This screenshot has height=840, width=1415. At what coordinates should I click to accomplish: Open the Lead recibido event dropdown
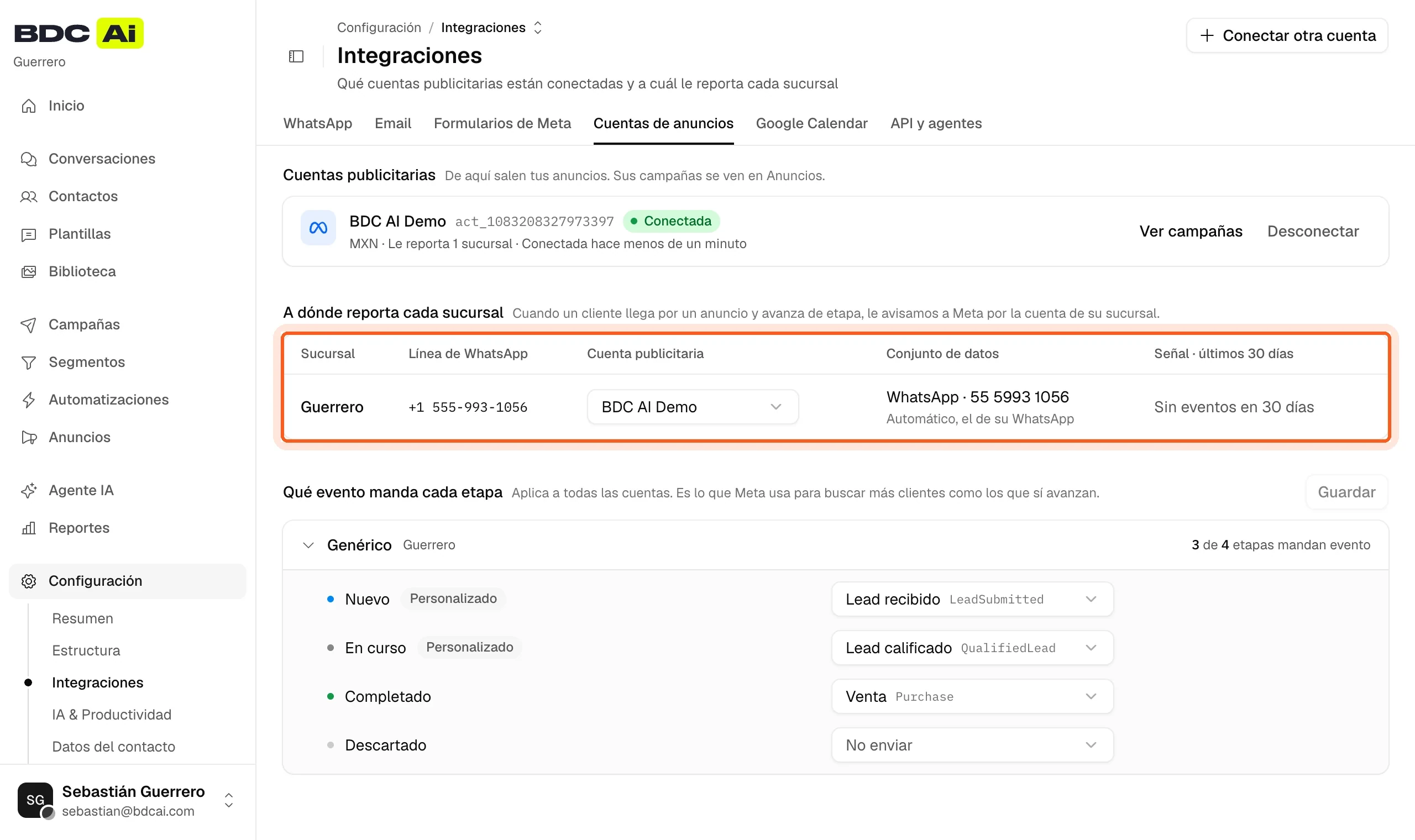(972, 600)
